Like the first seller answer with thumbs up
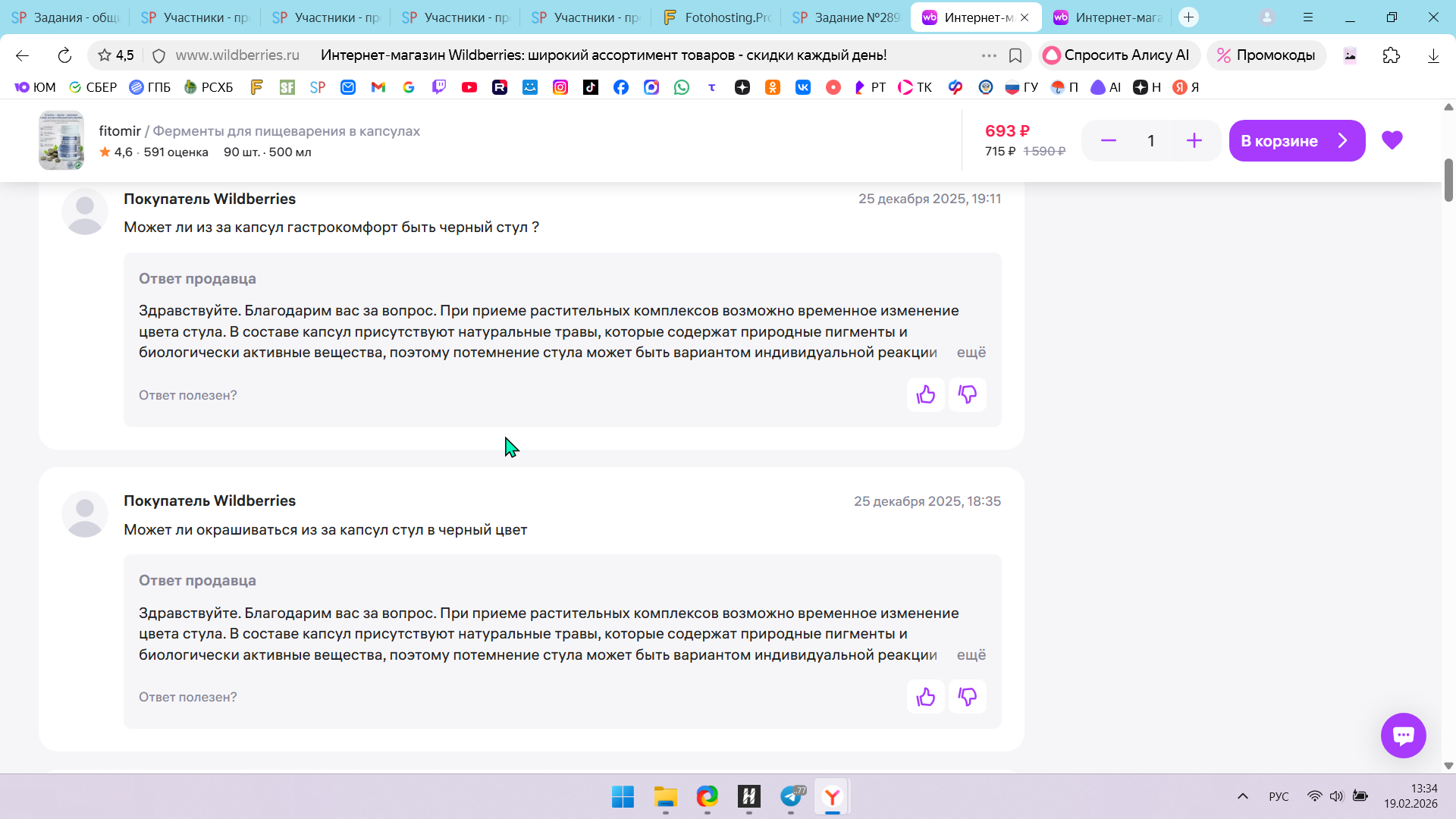 point(925,394)
